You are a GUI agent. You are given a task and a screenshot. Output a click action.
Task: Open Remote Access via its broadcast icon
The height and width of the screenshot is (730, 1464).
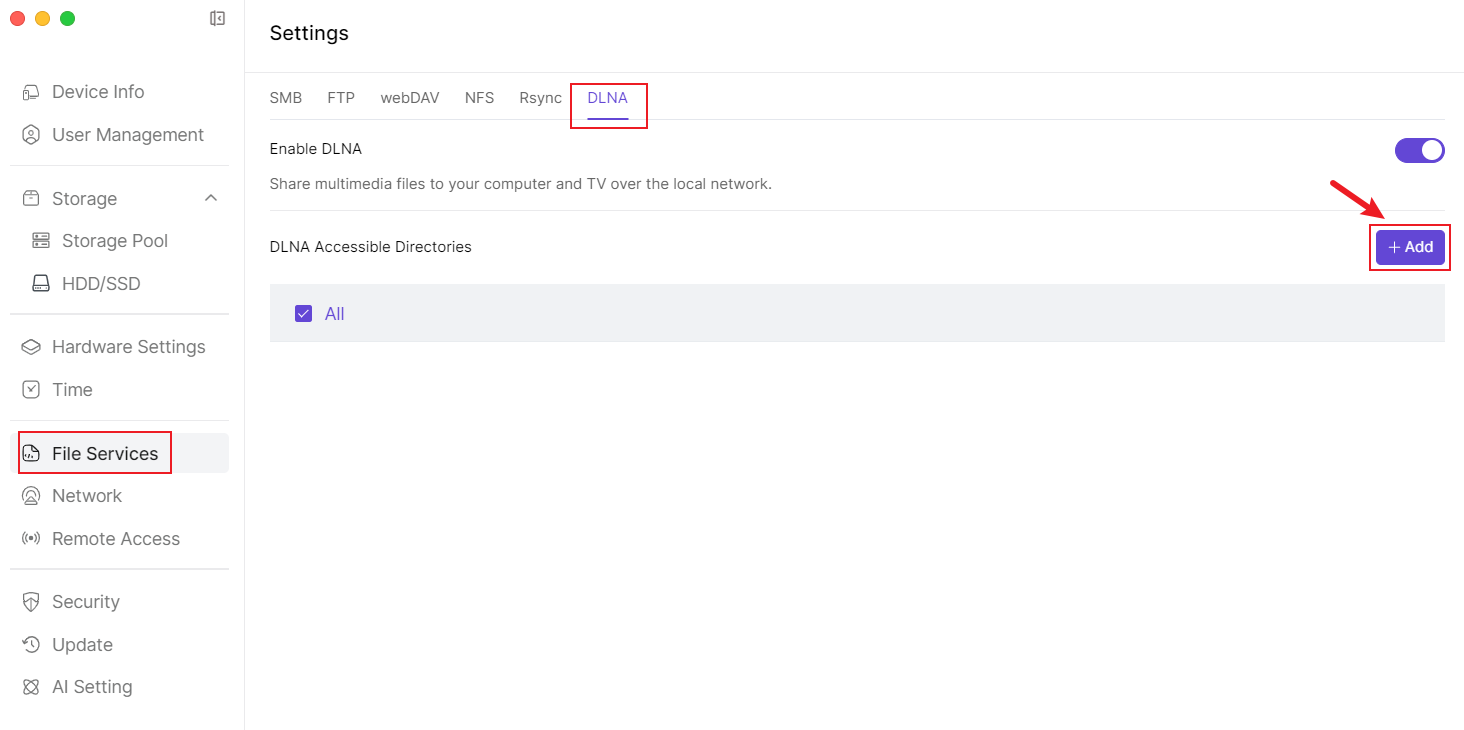pos(31,539)
